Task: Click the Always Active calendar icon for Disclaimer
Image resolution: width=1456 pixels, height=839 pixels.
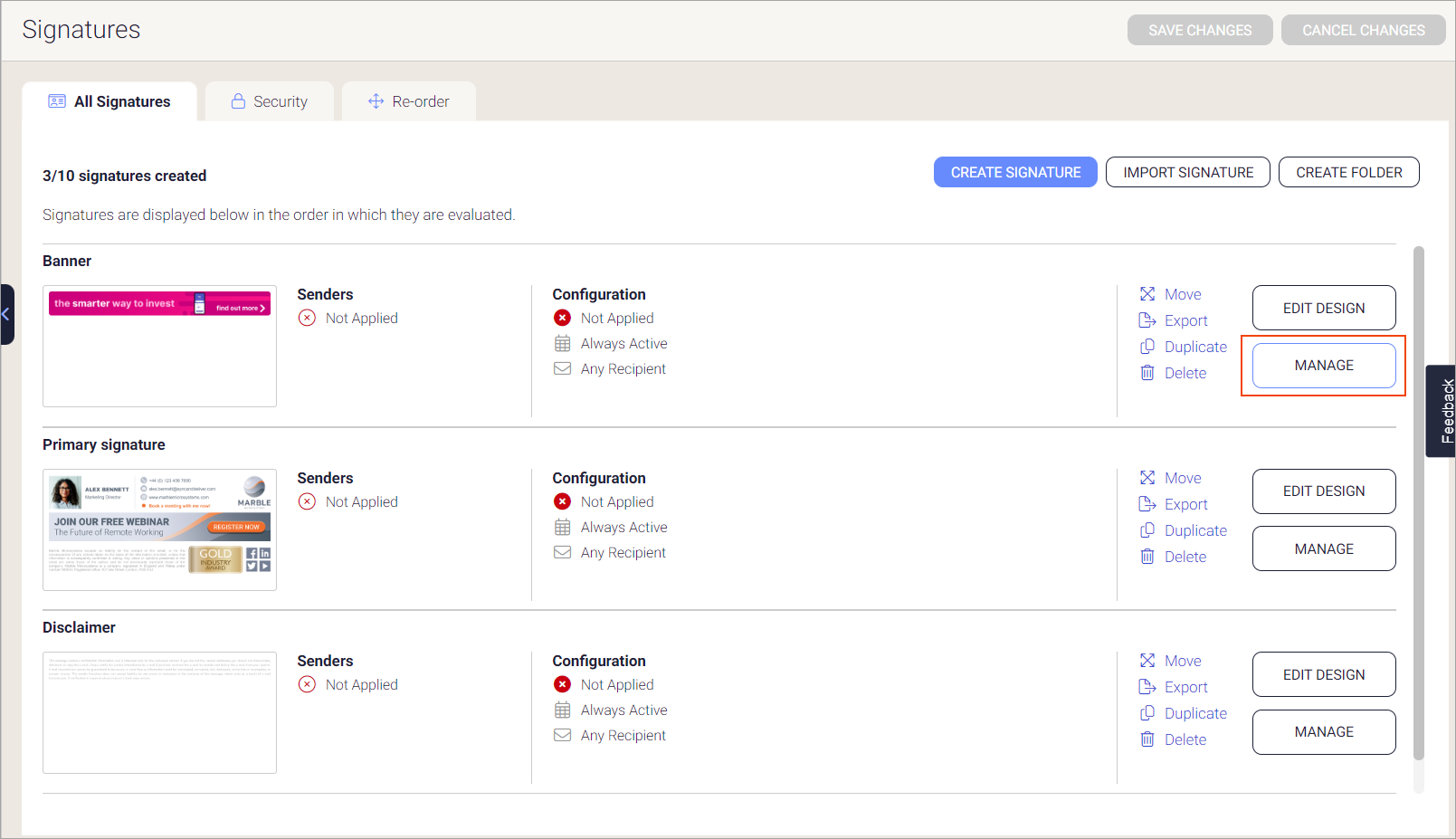Action: [562, 710]
